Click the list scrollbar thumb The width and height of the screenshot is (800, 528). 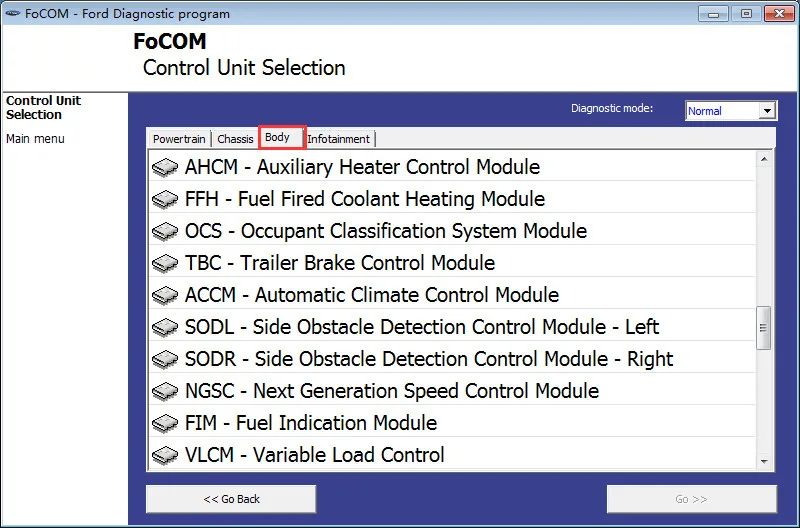[764, 328]
